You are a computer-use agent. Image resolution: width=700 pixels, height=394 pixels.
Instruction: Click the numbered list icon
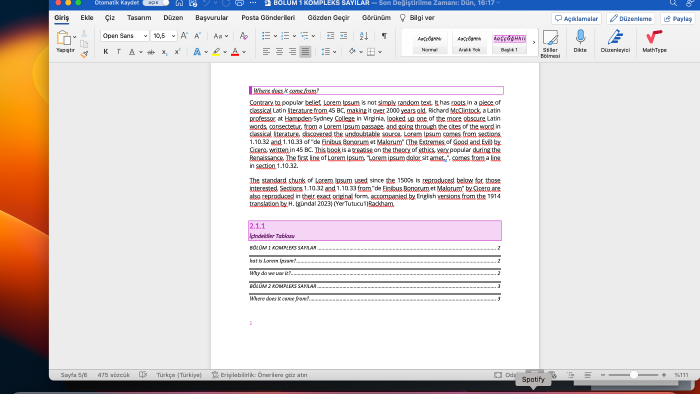point(285,36)
